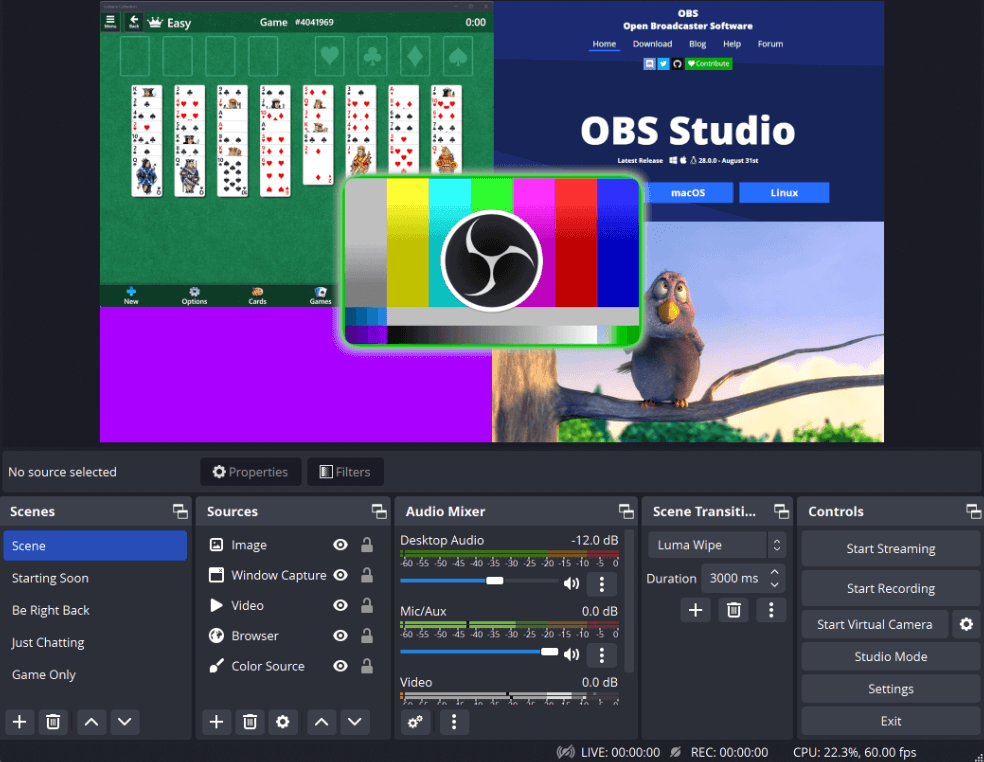The image size is (984, 762).
Task: Click Linux button in browser preview
Action: [x=784, y=193]
